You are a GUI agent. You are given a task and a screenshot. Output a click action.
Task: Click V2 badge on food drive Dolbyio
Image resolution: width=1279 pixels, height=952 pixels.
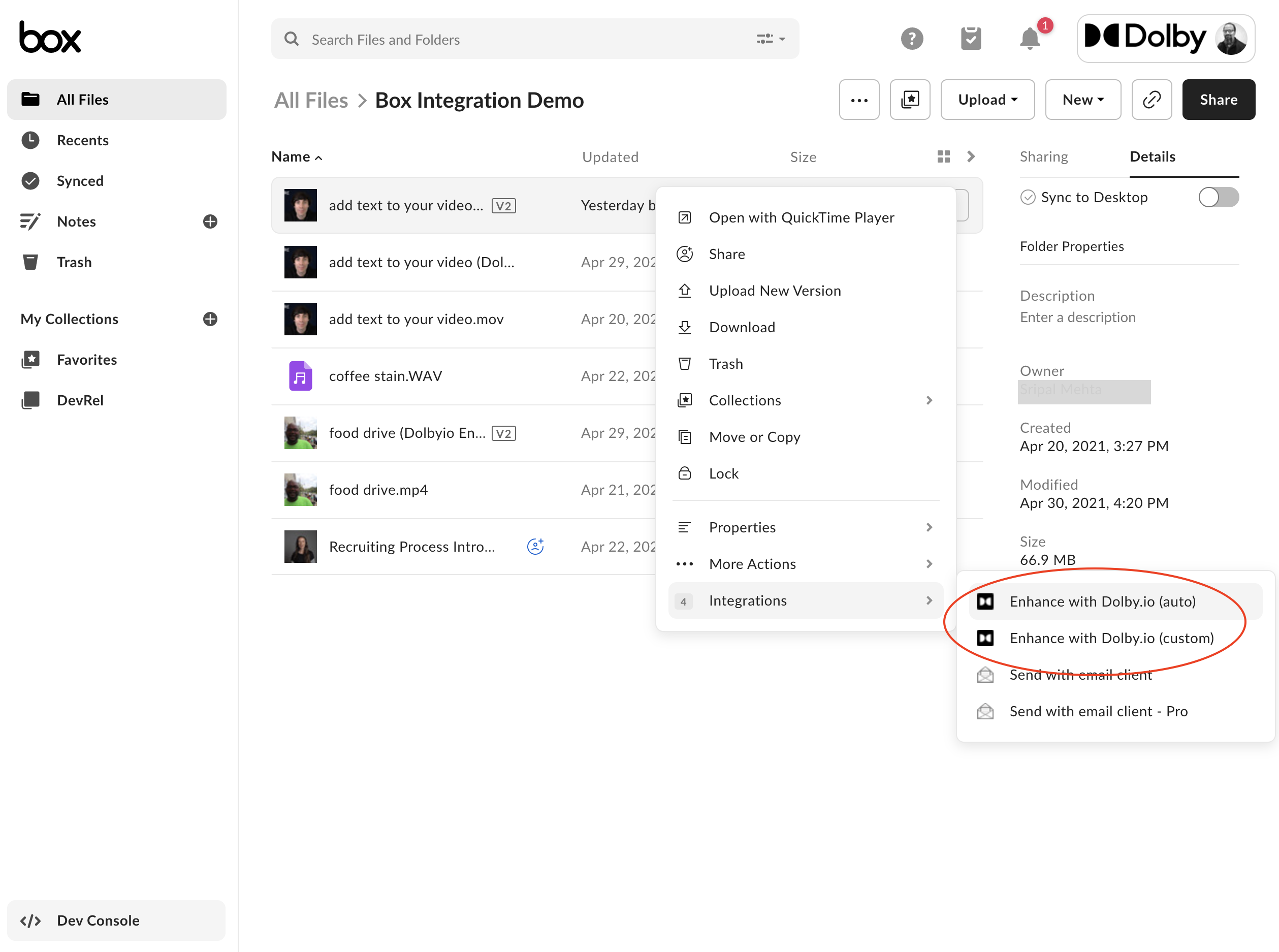click(x=503, y=433)
